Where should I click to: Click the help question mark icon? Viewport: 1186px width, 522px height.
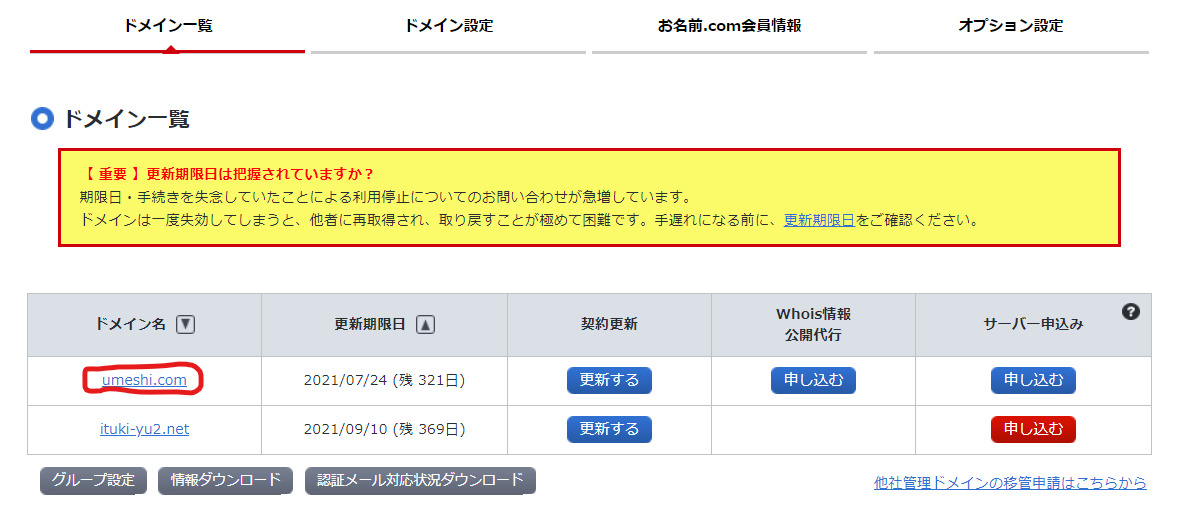pyautogui.click(x=1131, y=311)
